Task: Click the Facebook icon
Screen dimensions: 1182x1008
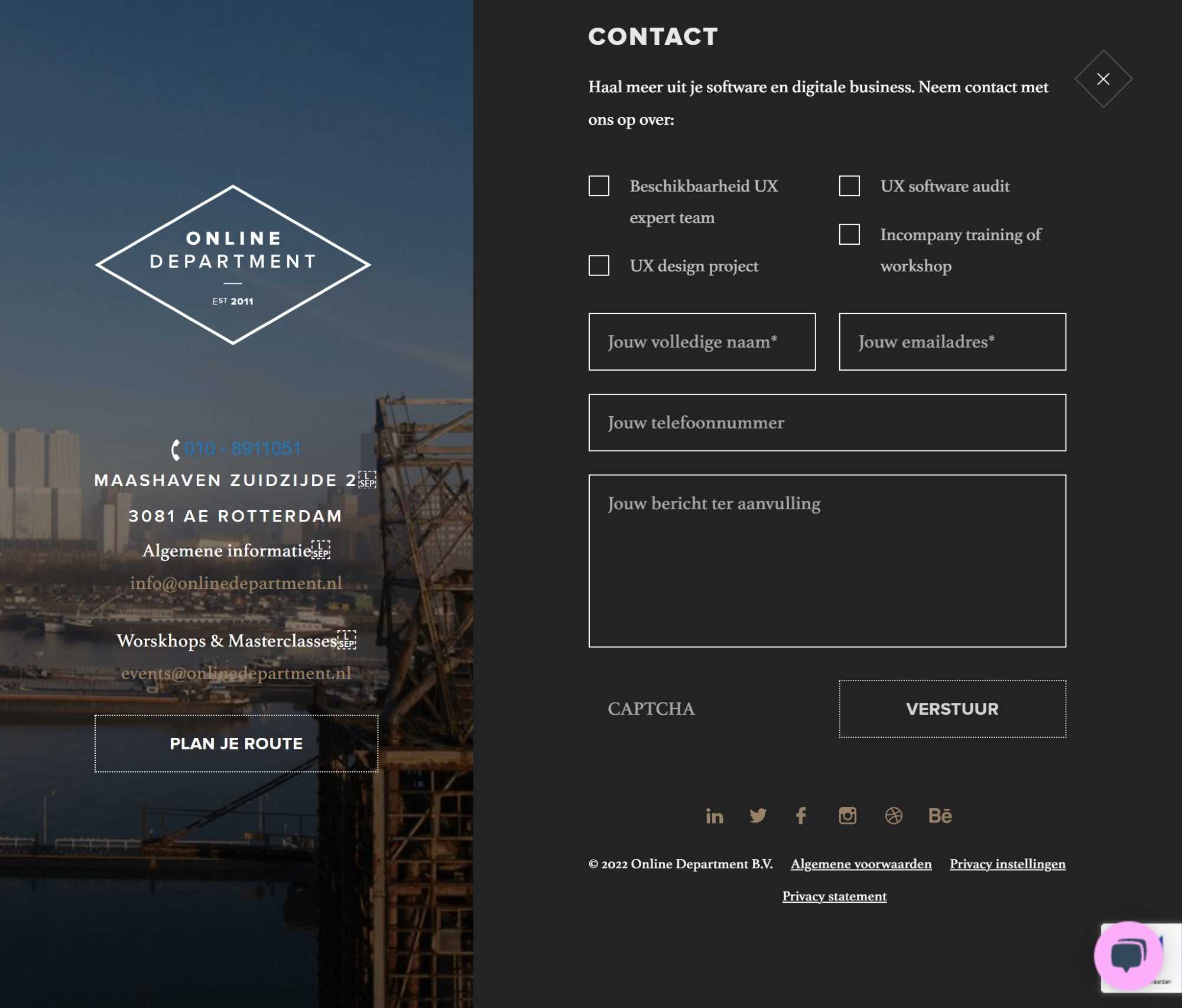Action: tap(801, 815)
